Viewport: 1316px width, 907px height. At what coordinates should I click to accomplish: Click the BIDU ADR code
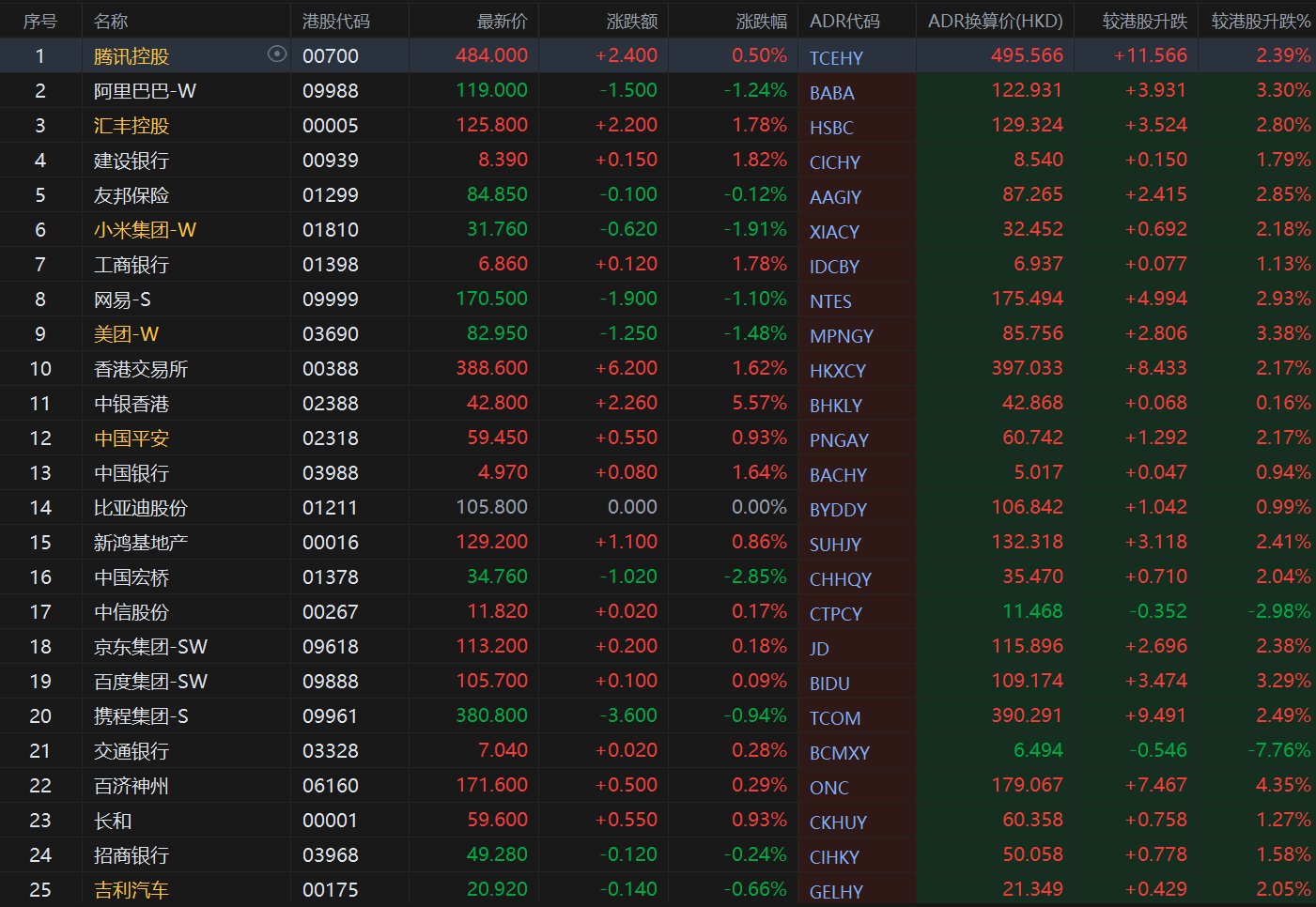tap(829, 684)
